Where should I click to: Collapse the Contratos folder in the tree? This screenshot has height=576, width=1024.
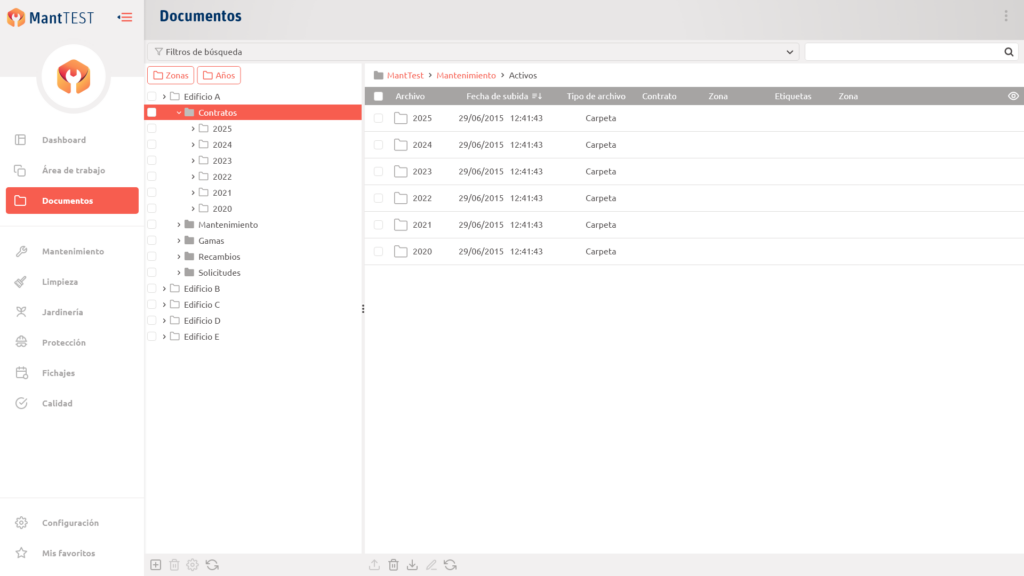click(x=179, y=113)
